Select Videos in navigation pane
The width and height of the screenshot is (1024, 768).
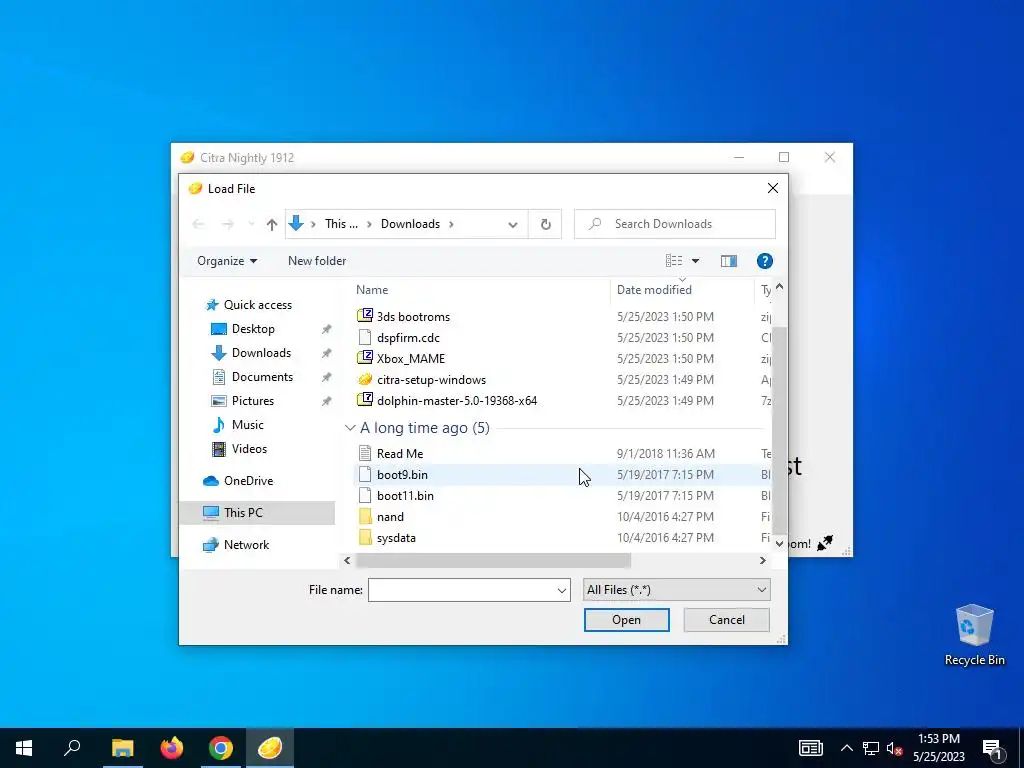click(x=249, y=449)
